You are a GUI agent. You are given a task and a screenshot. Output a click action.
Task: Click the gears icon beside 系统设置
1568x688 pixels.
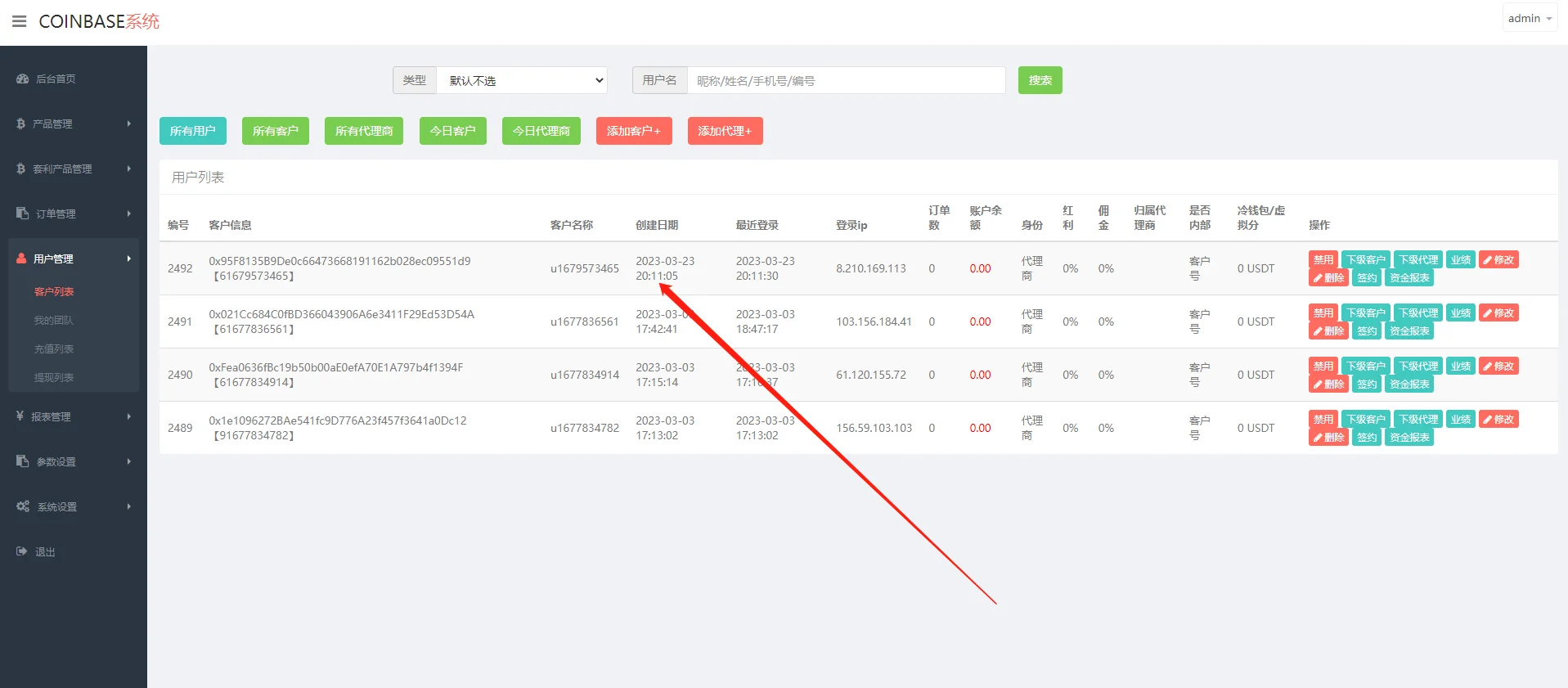tap(23, 506)
